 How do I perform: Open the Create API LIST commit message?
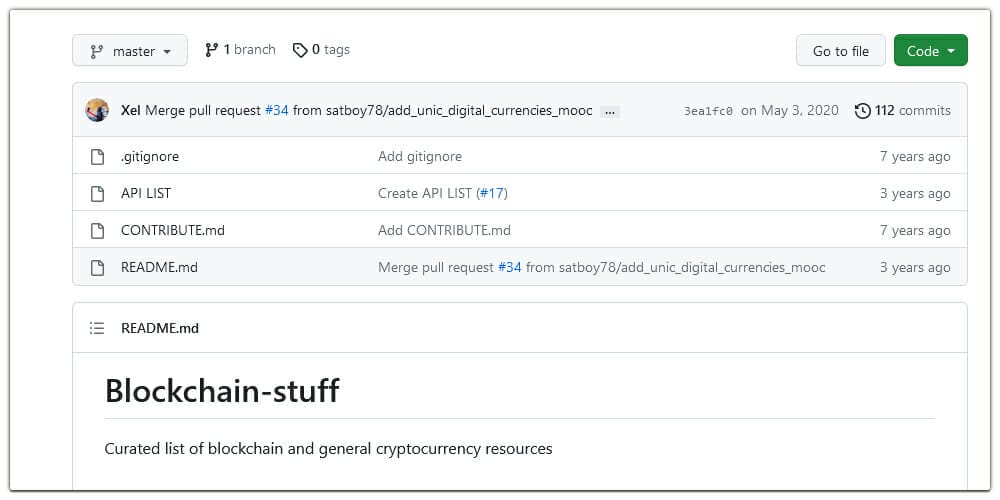point(425,193)
